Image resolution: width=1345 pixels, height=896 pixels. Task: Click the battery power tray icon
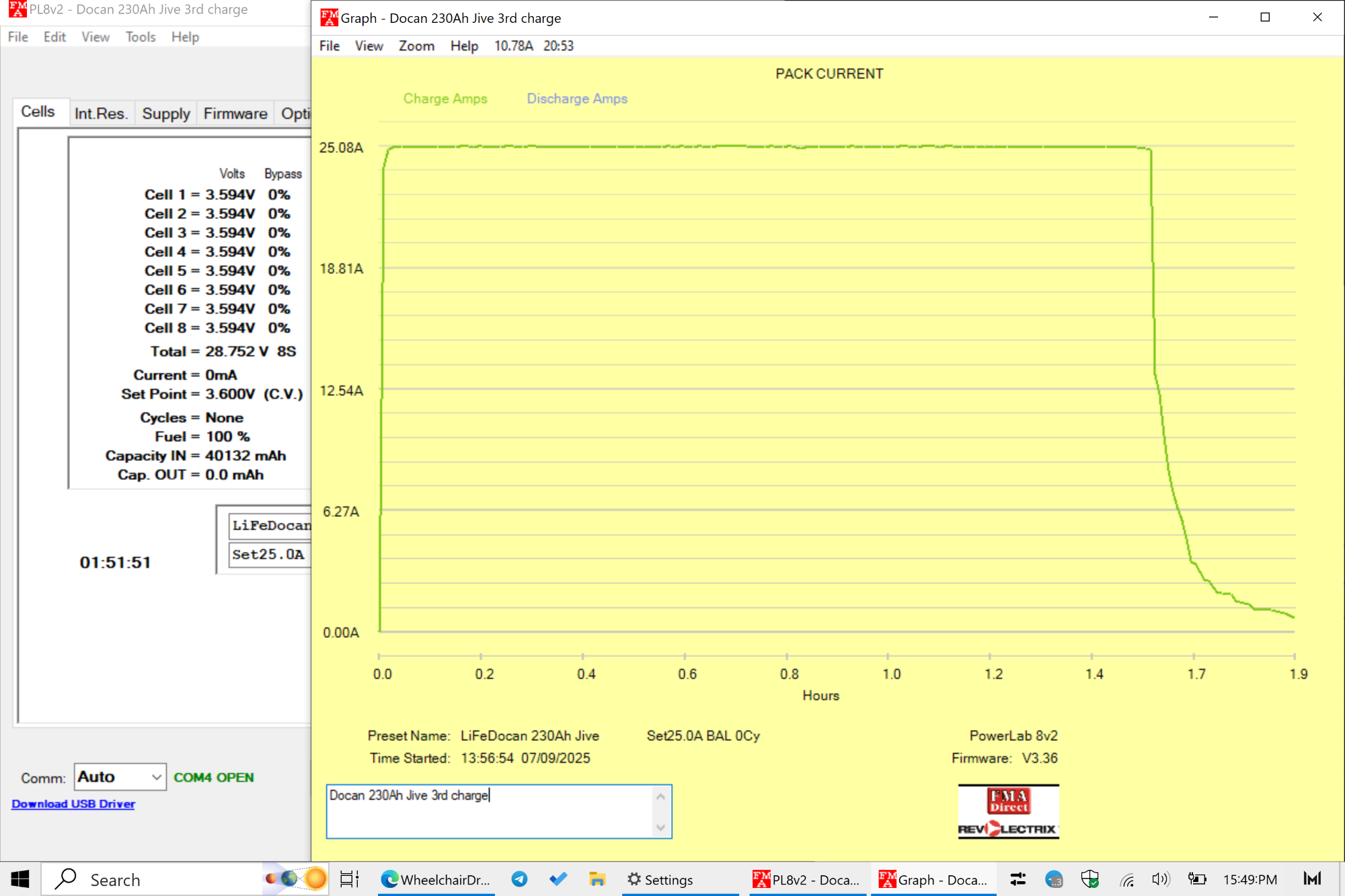(x=1196, y=879)
